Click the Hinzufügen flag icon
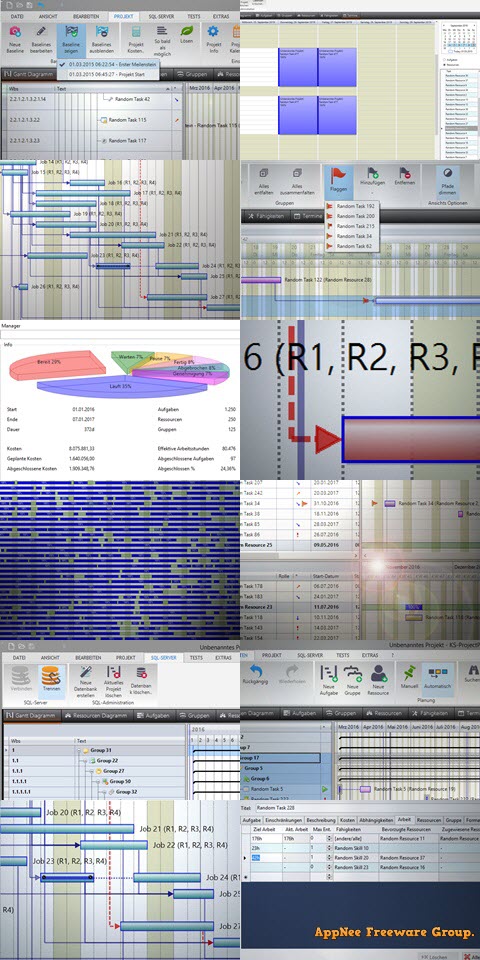Image resolution: width=480 pixels, height=960 pixels. tap(372, 173)
